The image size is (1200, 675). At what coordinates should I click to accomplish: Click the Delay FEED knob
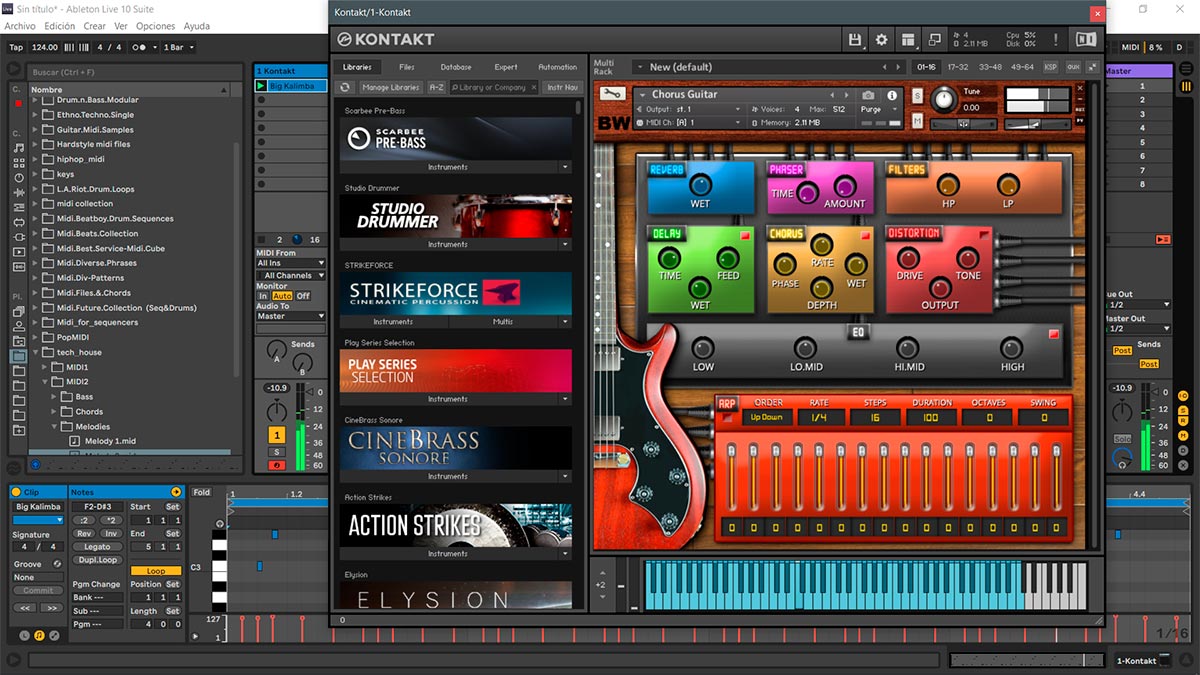coord(728,257)
